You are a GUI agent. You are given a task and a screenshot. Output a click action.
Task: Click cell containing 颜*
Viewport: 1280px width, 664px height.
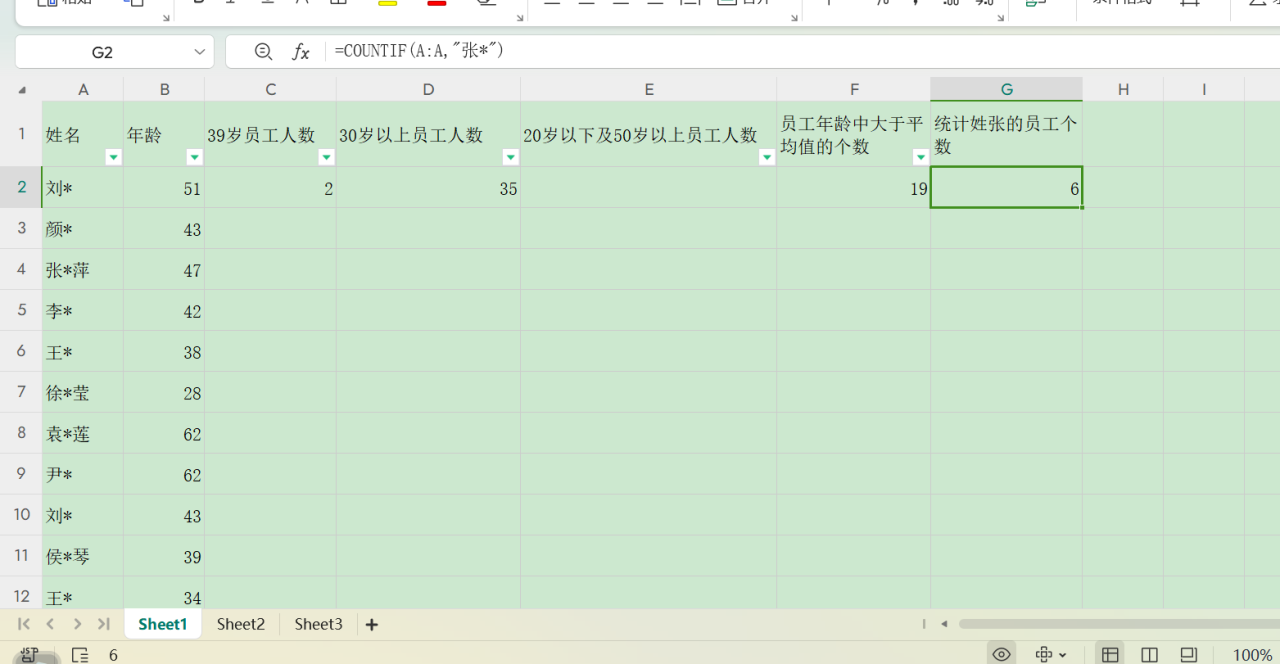pos(83,229)
